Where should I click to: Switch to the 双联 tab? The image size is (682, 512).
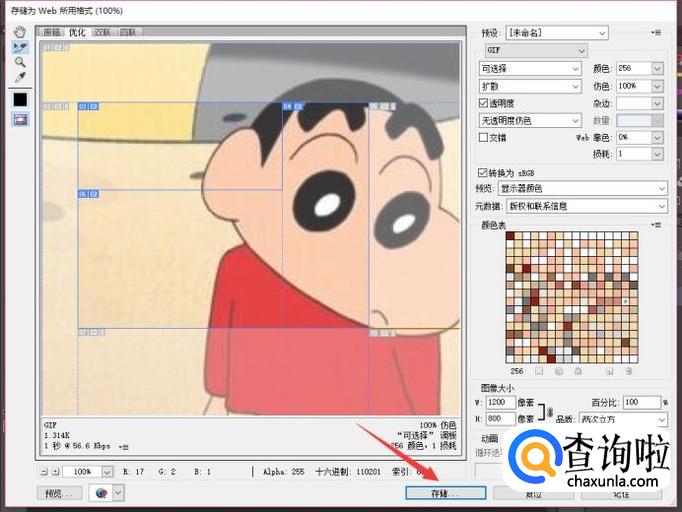pyautogui.click(x=103, y=32)
